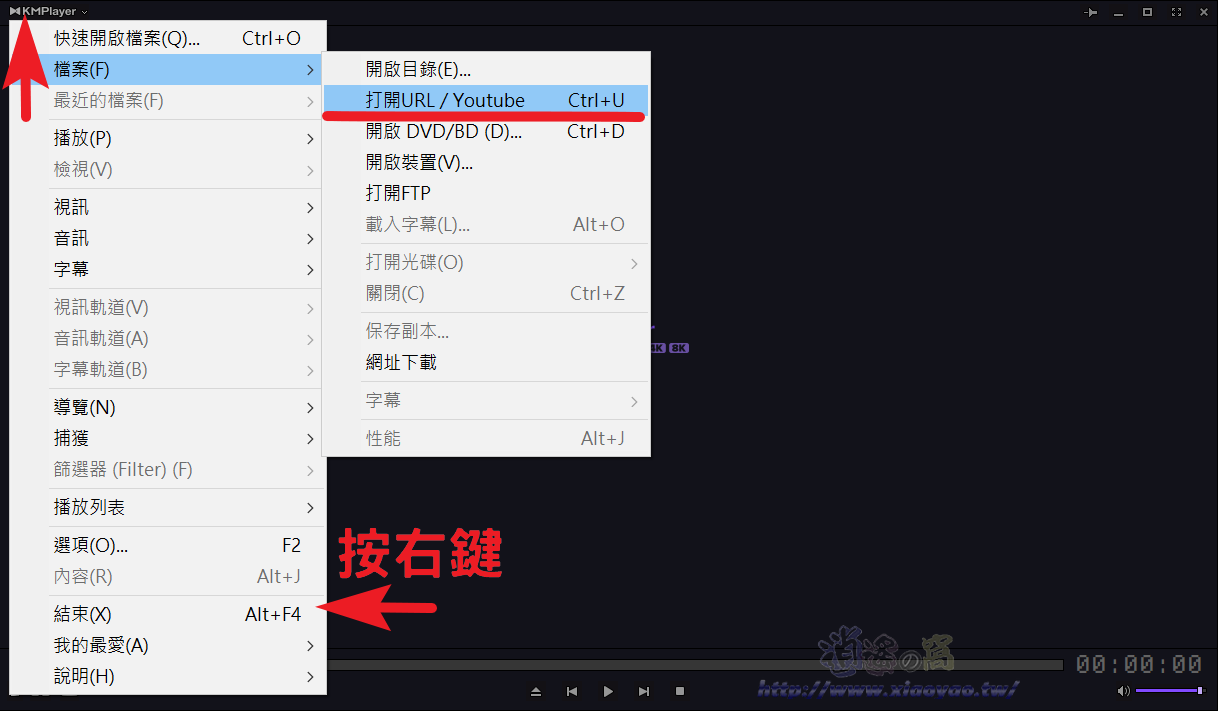Choose 打開FTP entry
1218x711 pixels.
tap(486, 193)
